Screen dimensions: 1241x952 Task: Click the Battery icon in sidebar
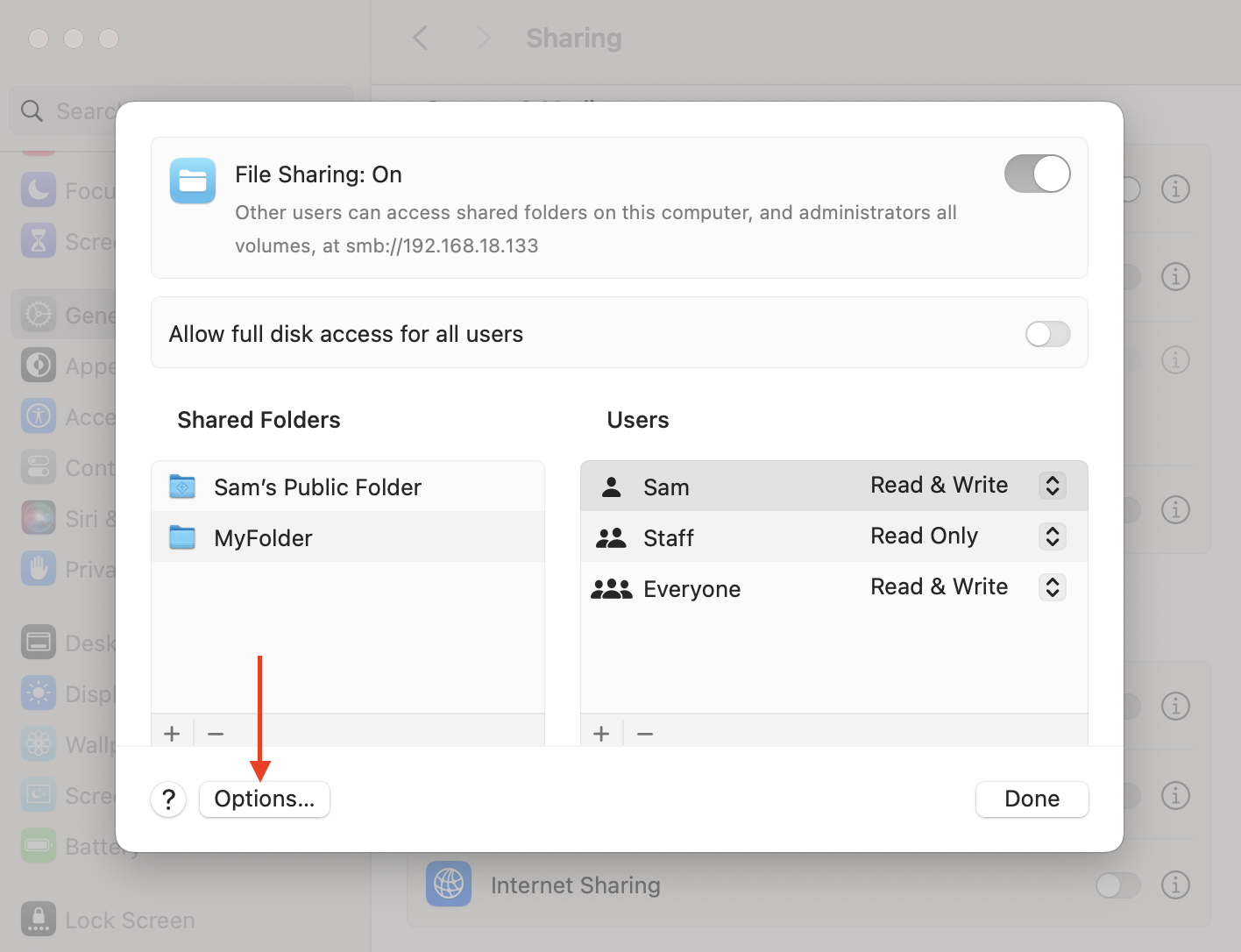pyautogui.click(x=39, y=846)
